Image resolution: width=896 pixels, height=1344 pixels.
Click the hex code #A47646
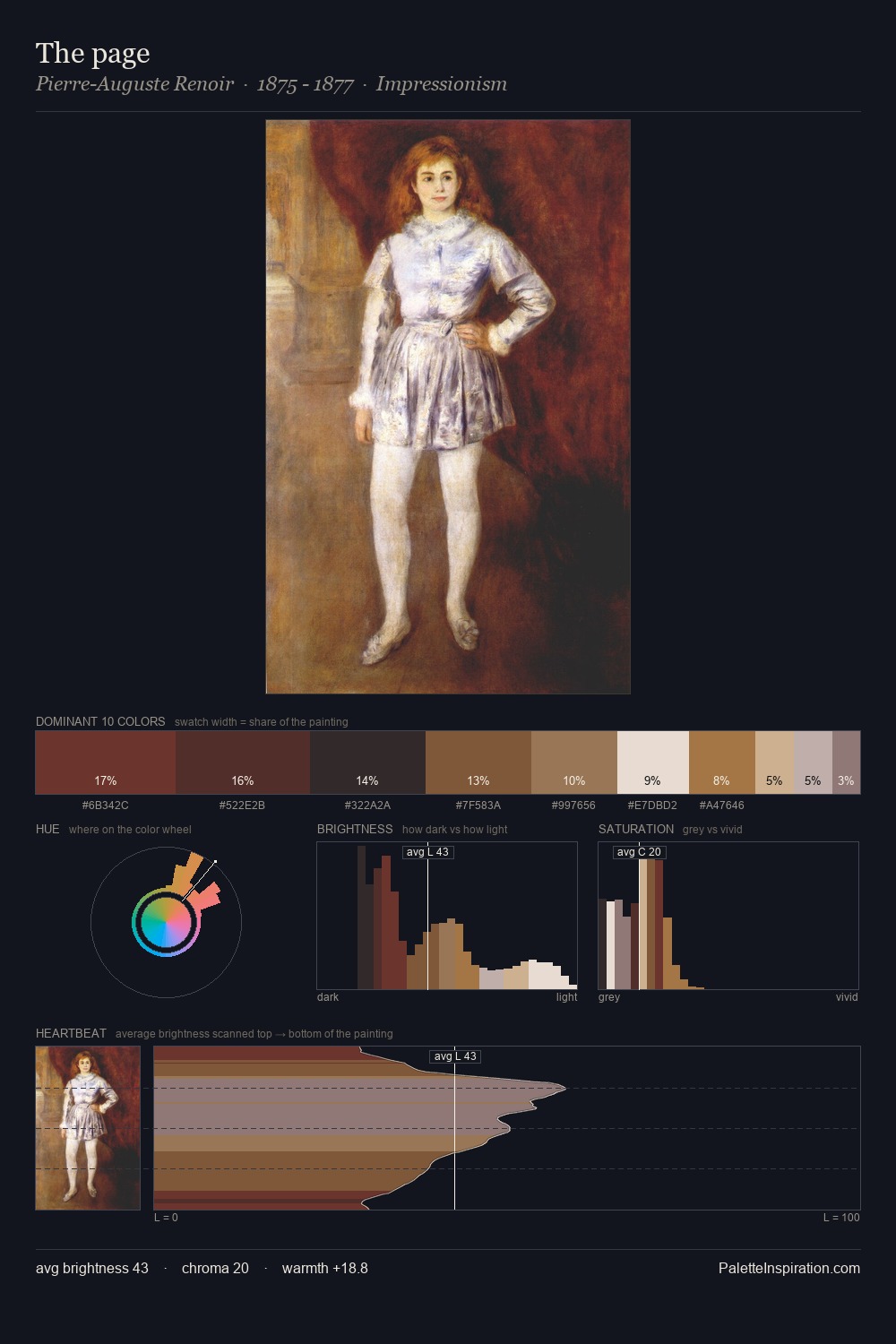[722, 806]
